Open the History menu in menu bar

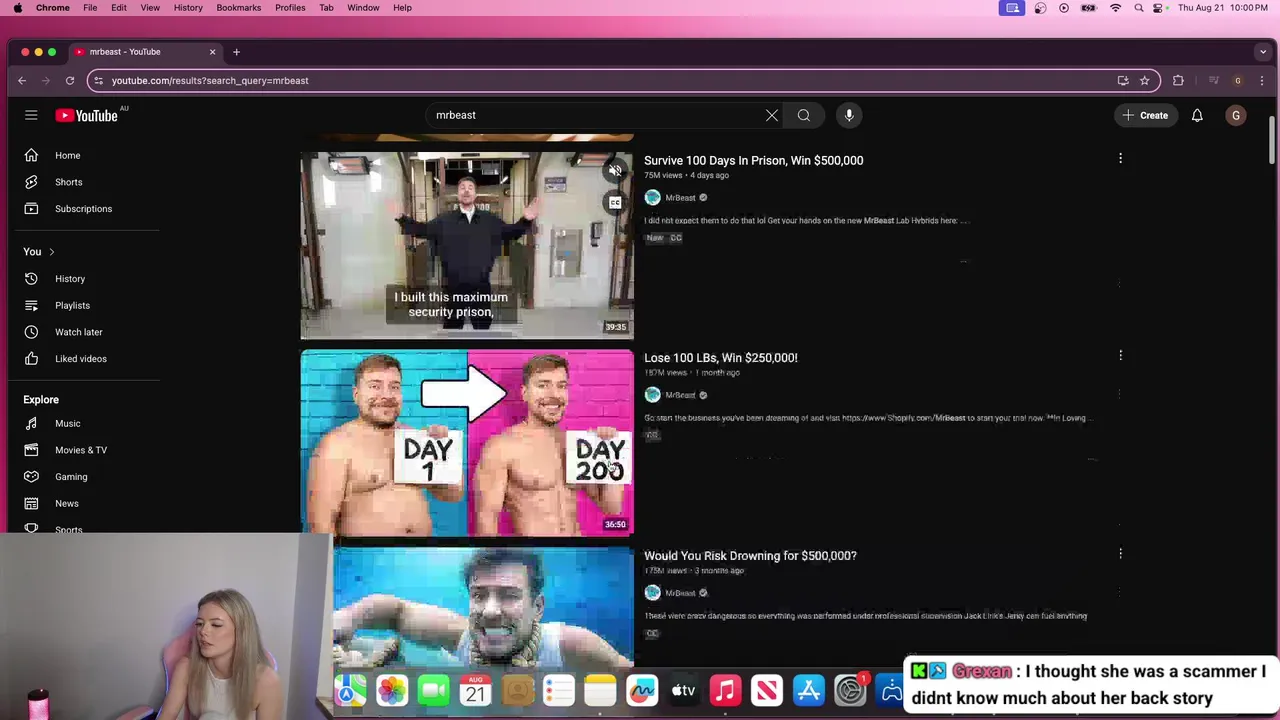[x=188, y=8]
